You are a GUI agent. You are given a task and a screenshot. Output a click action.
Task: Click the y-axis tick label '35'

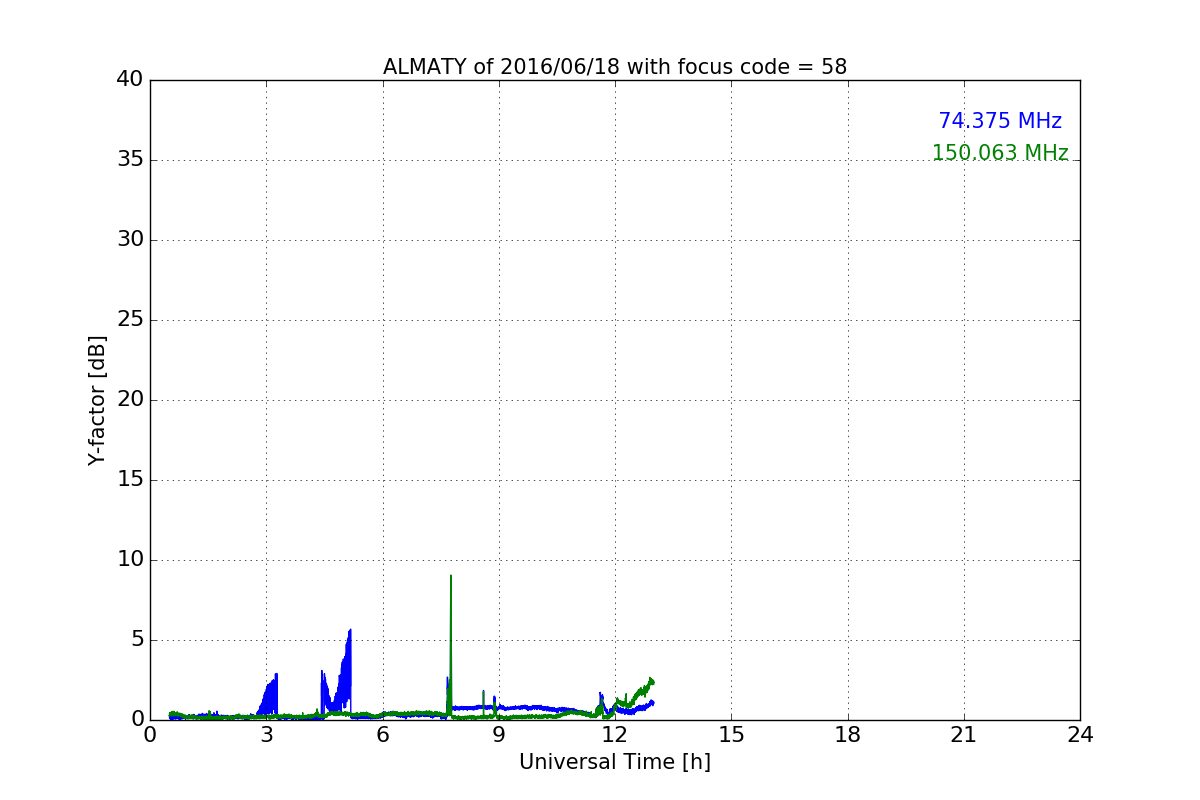tap(130, 160)
